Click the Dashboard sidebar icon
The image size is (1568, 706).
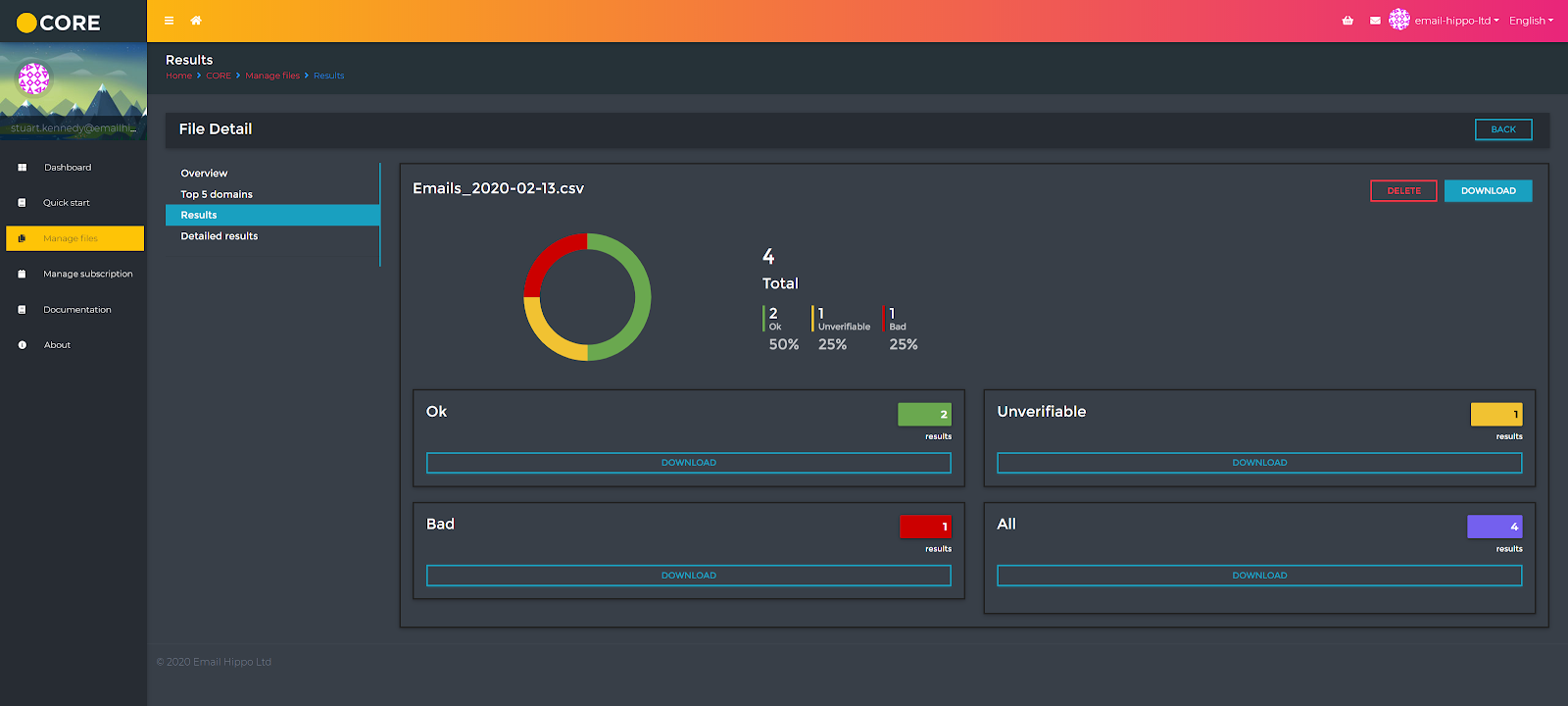[x=22, y=168]
